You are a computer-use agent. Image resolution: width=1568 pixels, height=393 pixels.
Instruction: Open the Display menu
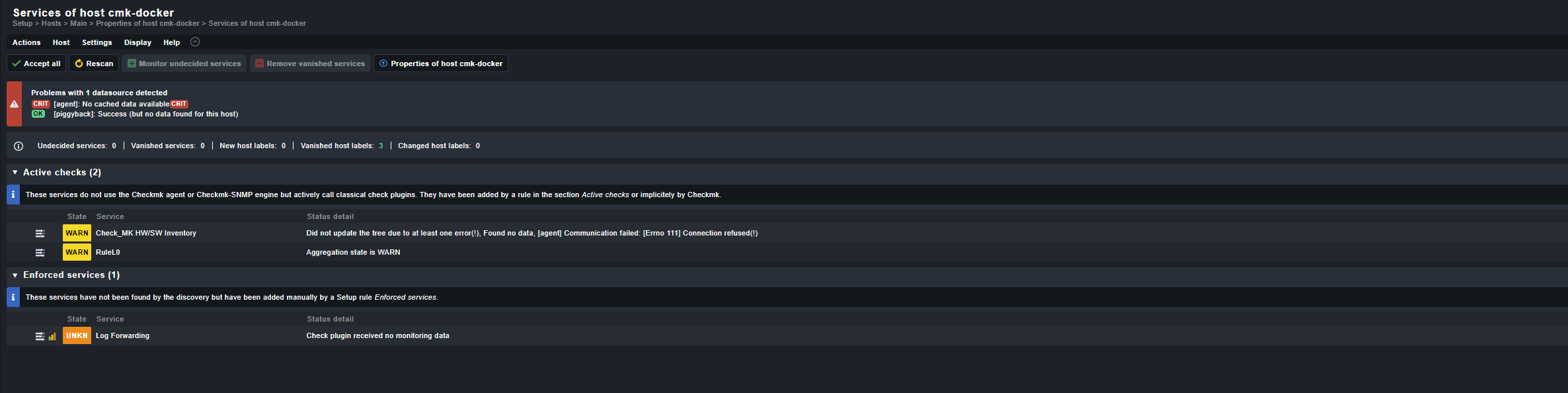(x=137, y=42)
